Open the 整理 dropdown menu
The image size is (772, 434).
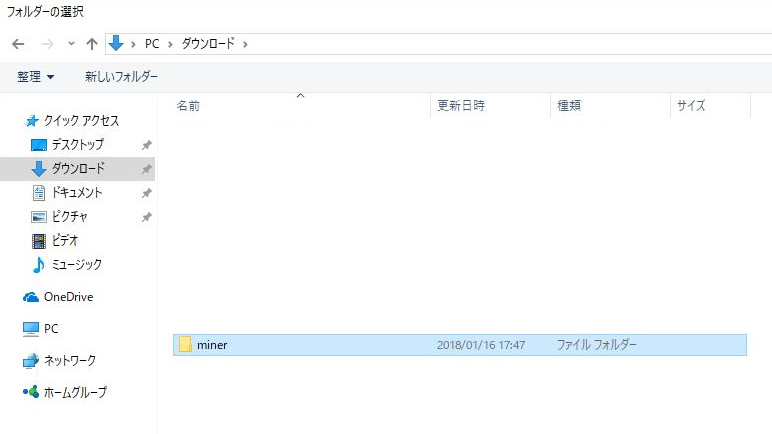[x=35, y=77]
